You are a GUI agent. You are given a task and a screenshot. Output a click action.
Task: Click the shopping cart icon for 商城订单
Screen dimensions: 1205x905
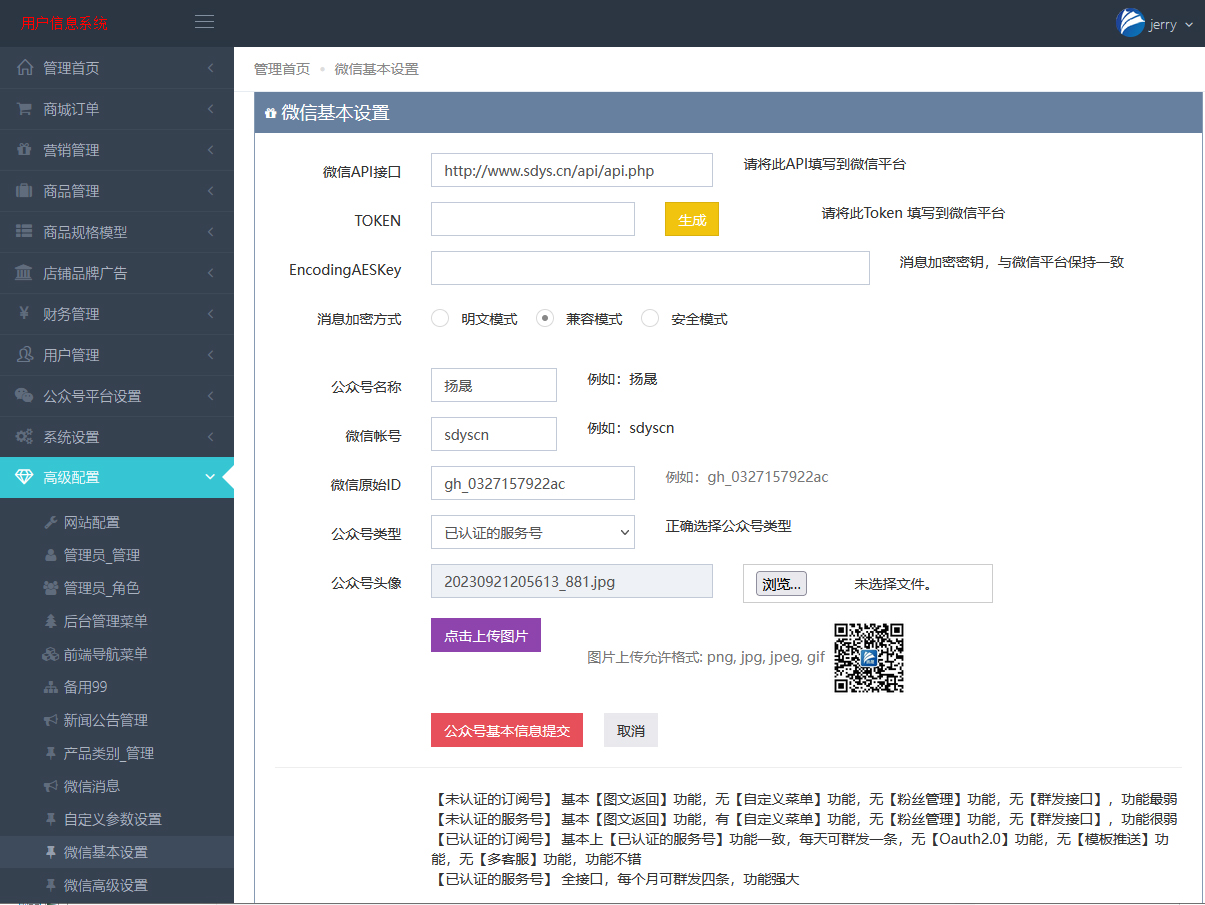(25, 109)
